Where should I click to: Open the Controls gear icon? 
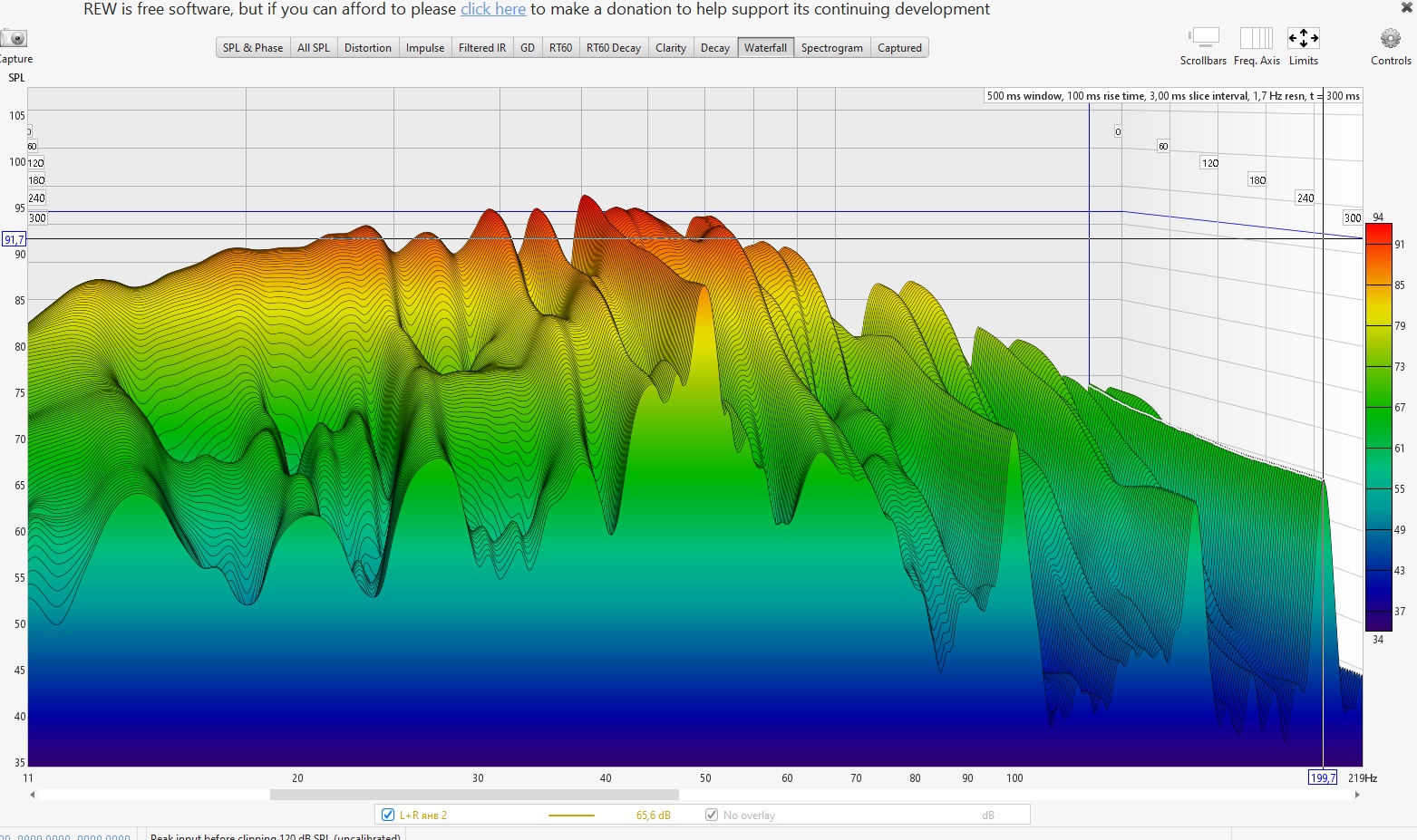(x=1391, y=38)
